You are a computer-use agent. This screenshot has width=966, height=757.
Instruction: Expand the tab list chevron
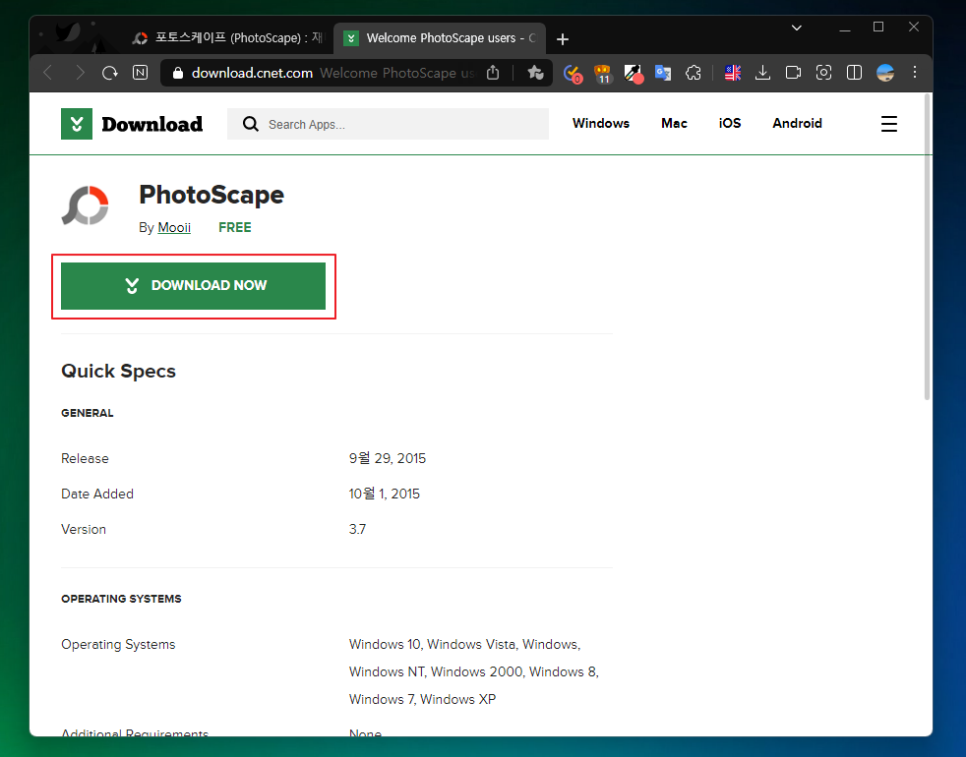797,28
